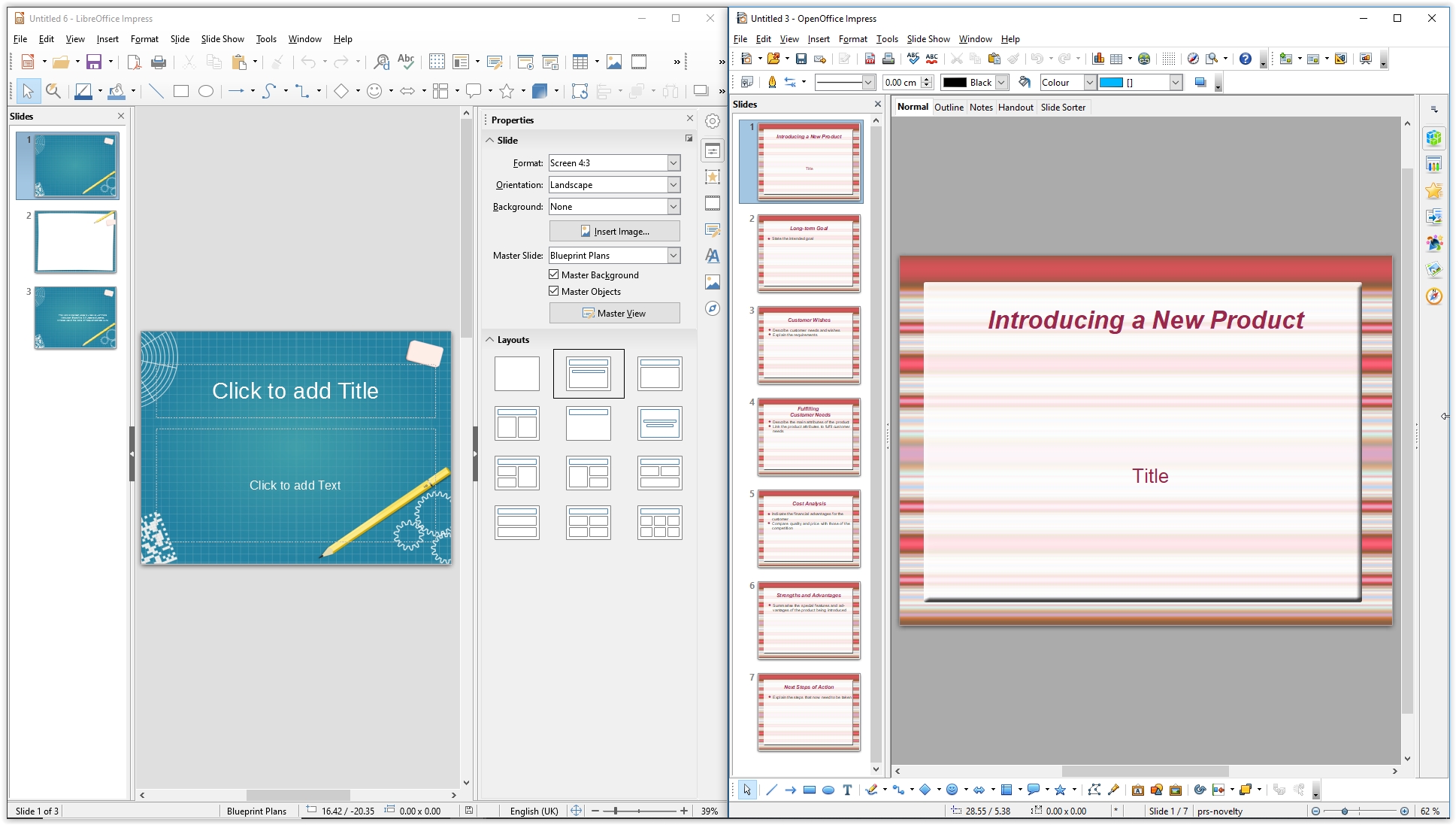Viewport: 1456px width, 825px height.
Task: Click the Orientation landscape dropdown arrow
Action: pos(673,184)
